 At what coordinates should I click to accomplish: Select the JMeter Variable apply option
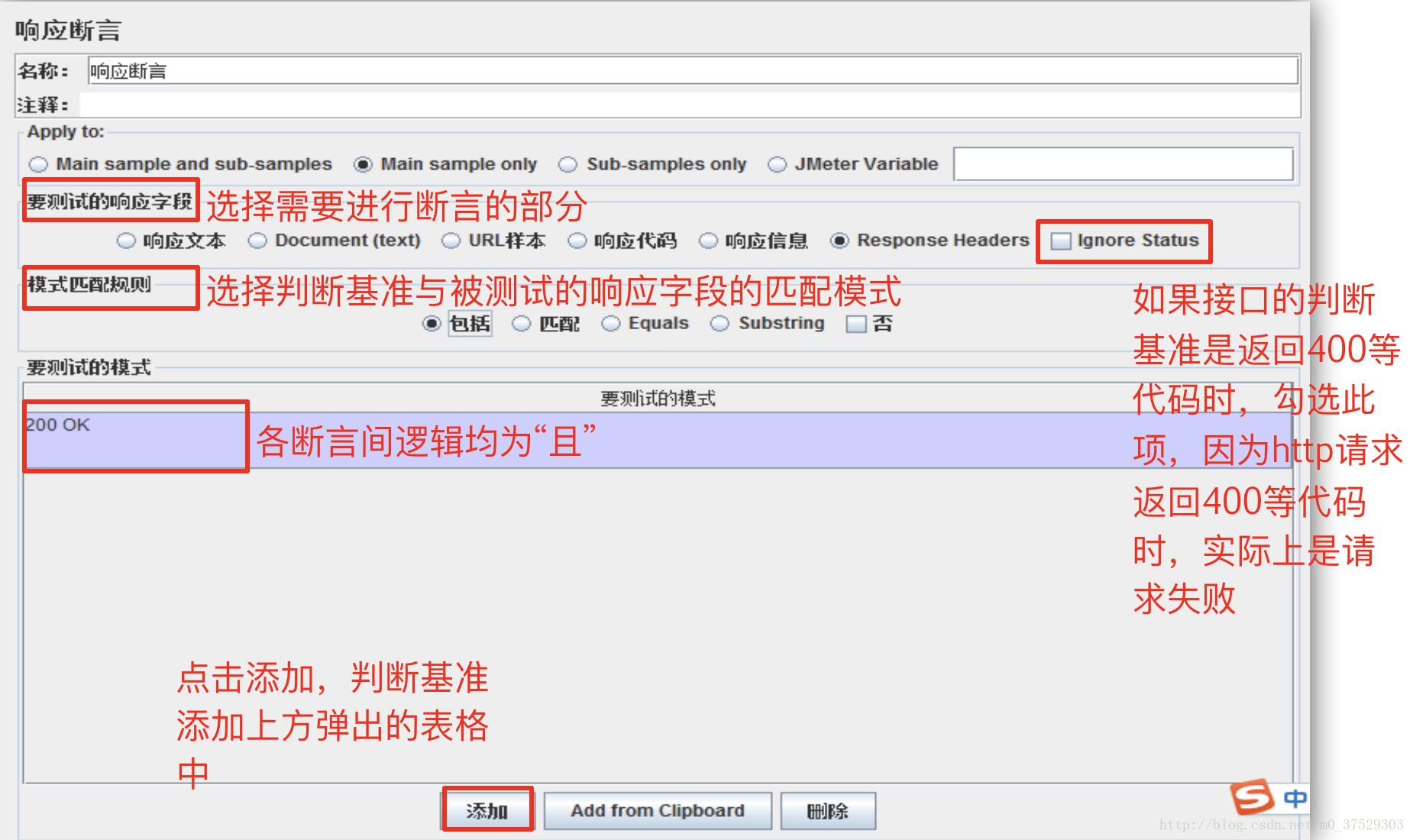coord(777,163)
